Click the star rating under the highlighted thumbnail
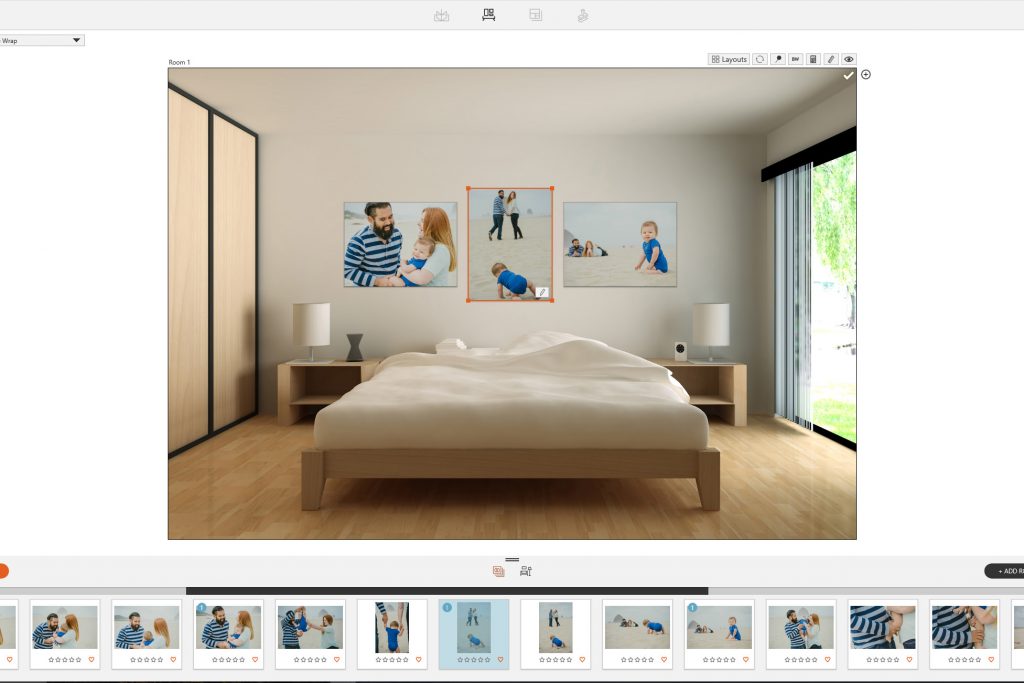The image size is (1024, 683). [473, 659]
